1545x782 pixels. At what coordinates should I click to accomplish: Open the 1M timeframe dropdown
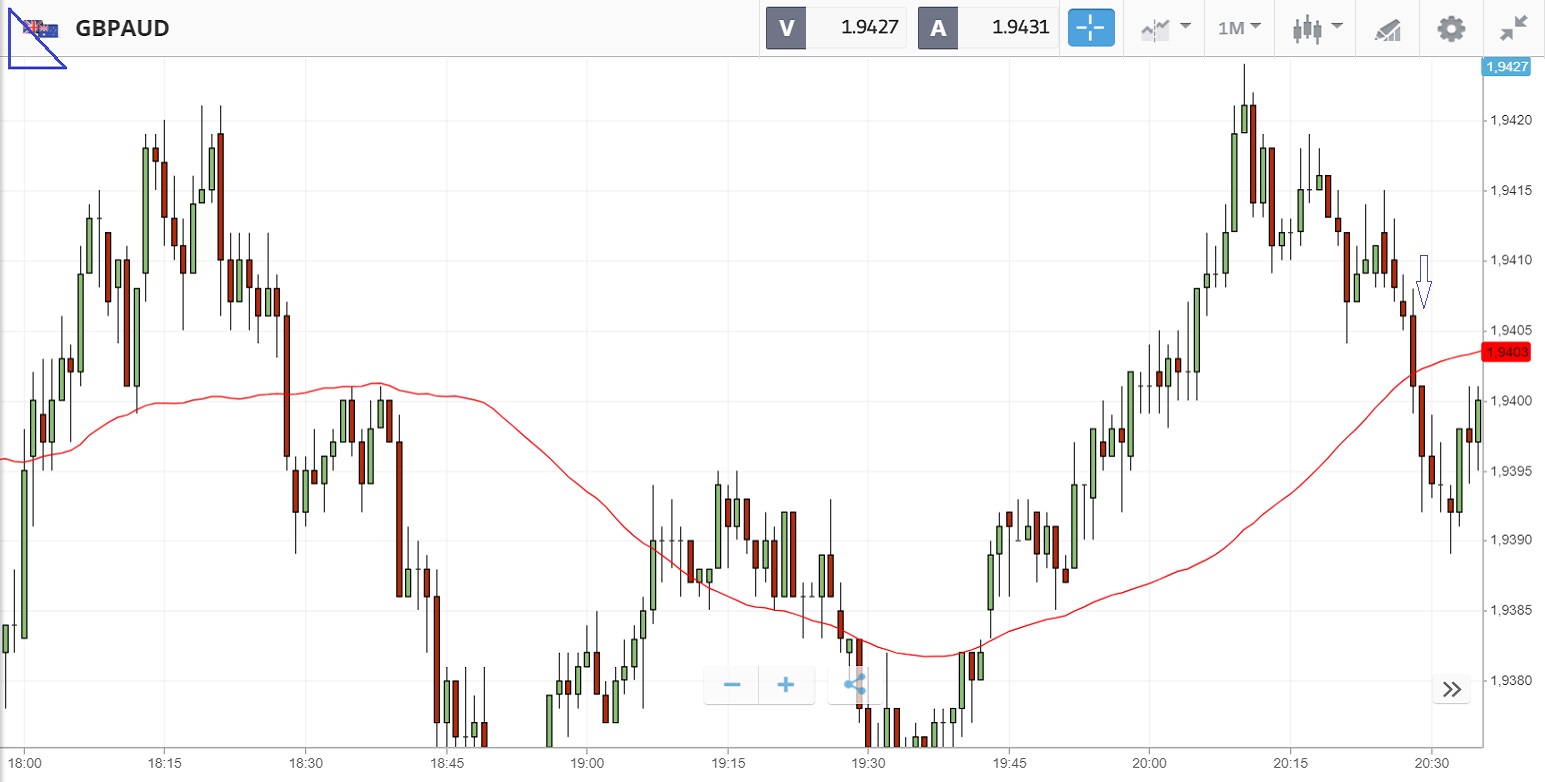(1239, 28)
